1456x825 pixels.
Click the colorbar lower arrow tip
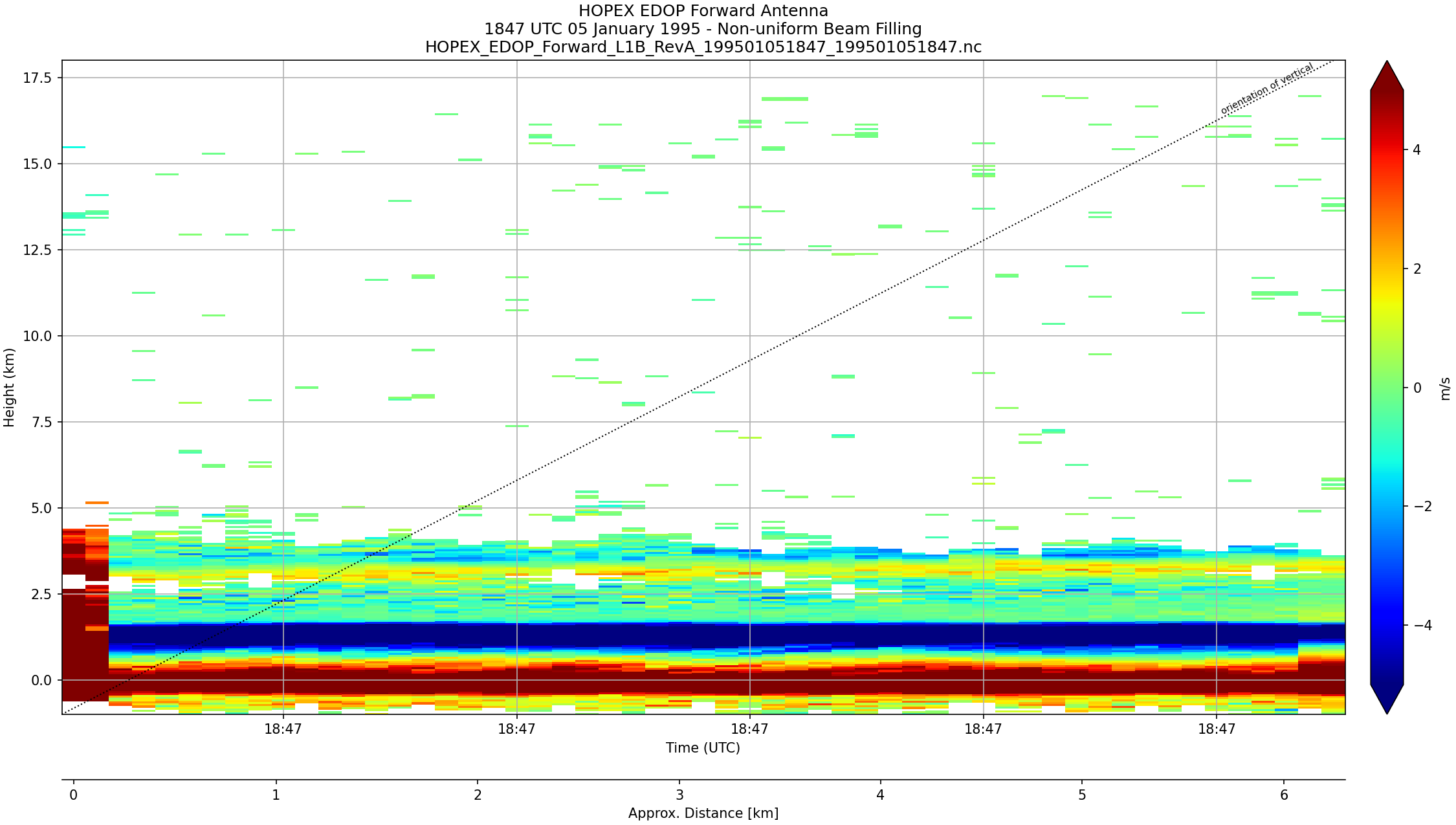tap(1387, 710)
